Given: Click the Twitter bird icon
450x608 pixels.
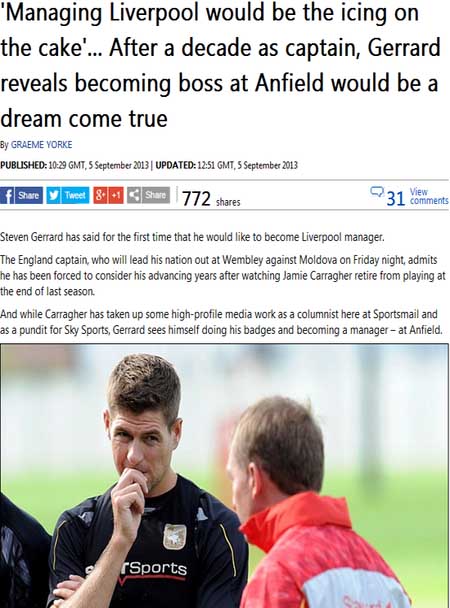Looking at the screenshot, I should (x=53, y=195).
